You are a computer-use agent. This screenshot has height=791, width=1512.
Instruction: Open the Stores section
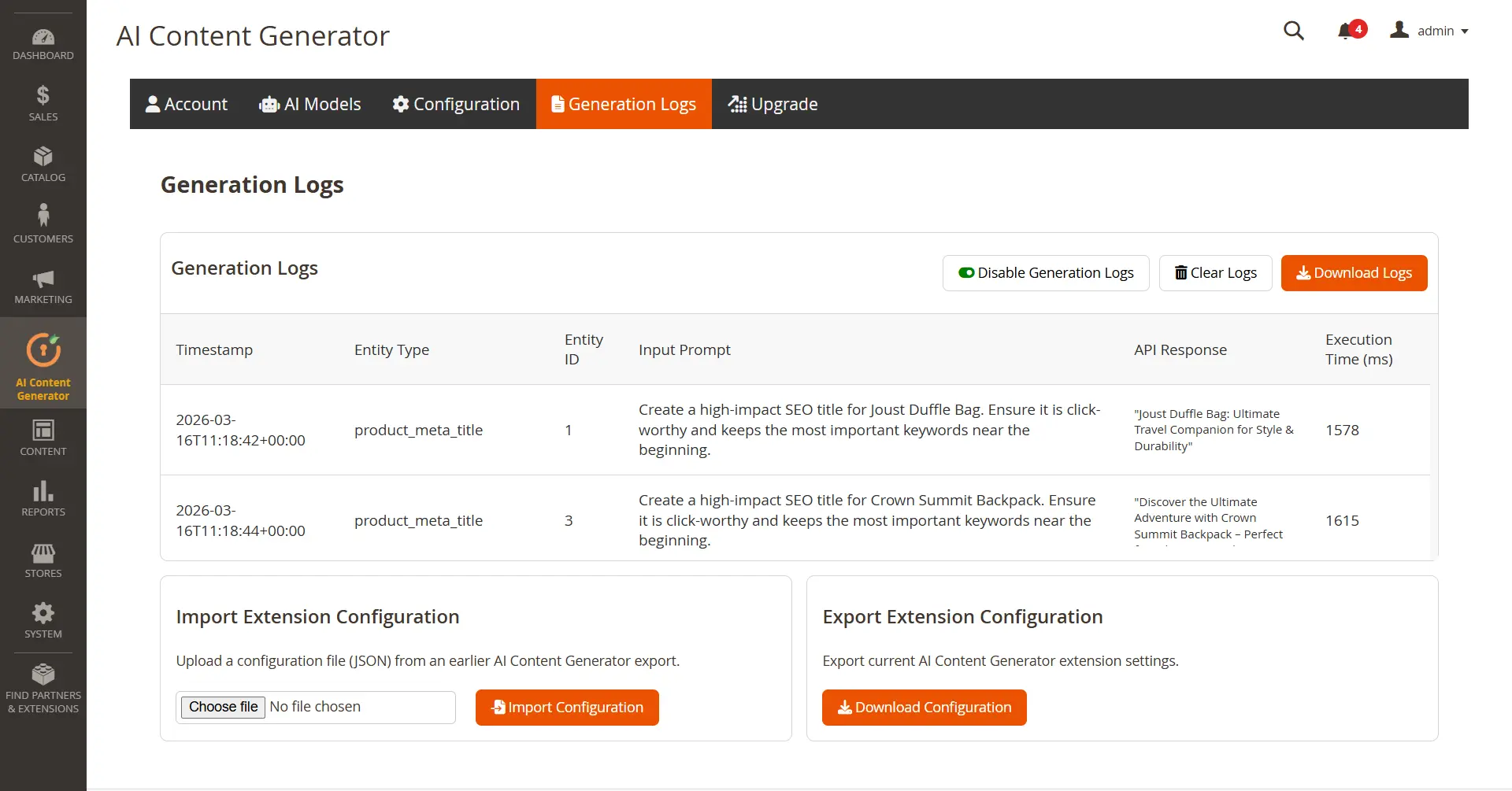point(43,560)
